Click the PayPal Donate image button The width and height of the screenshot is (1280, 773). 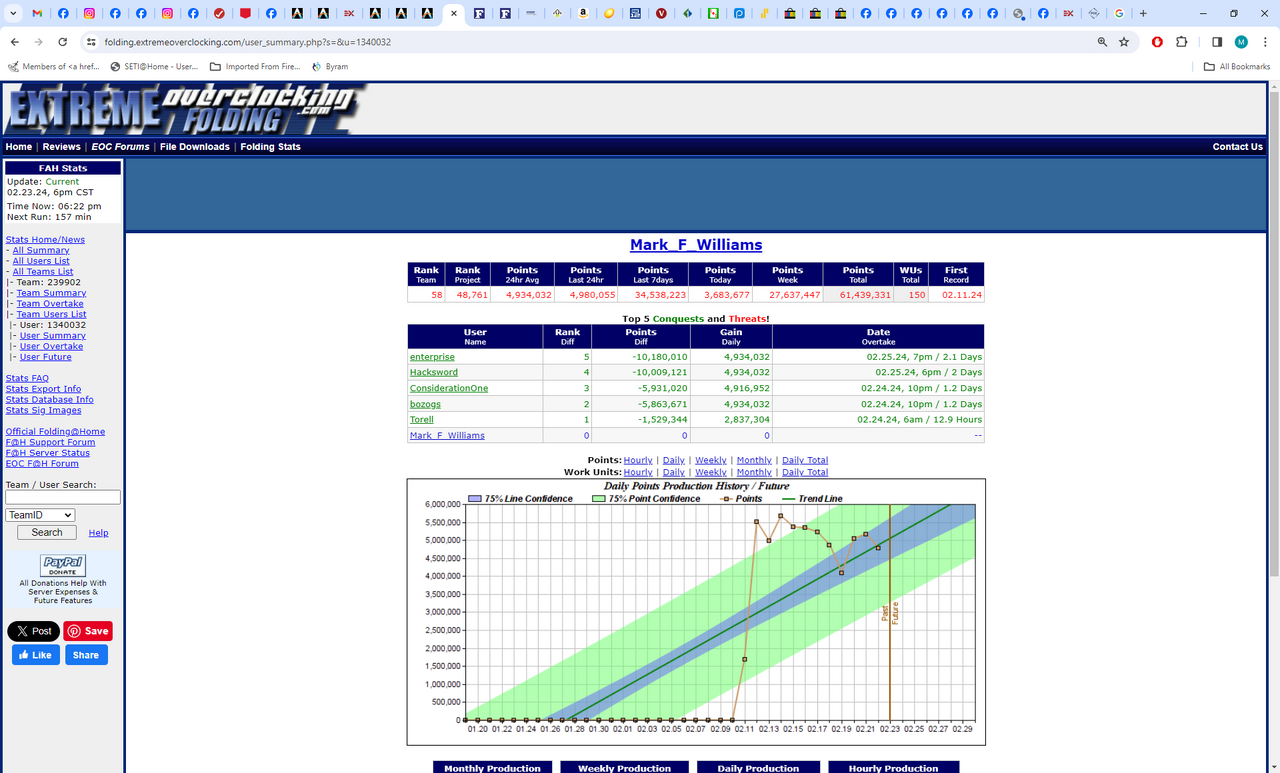63,565
